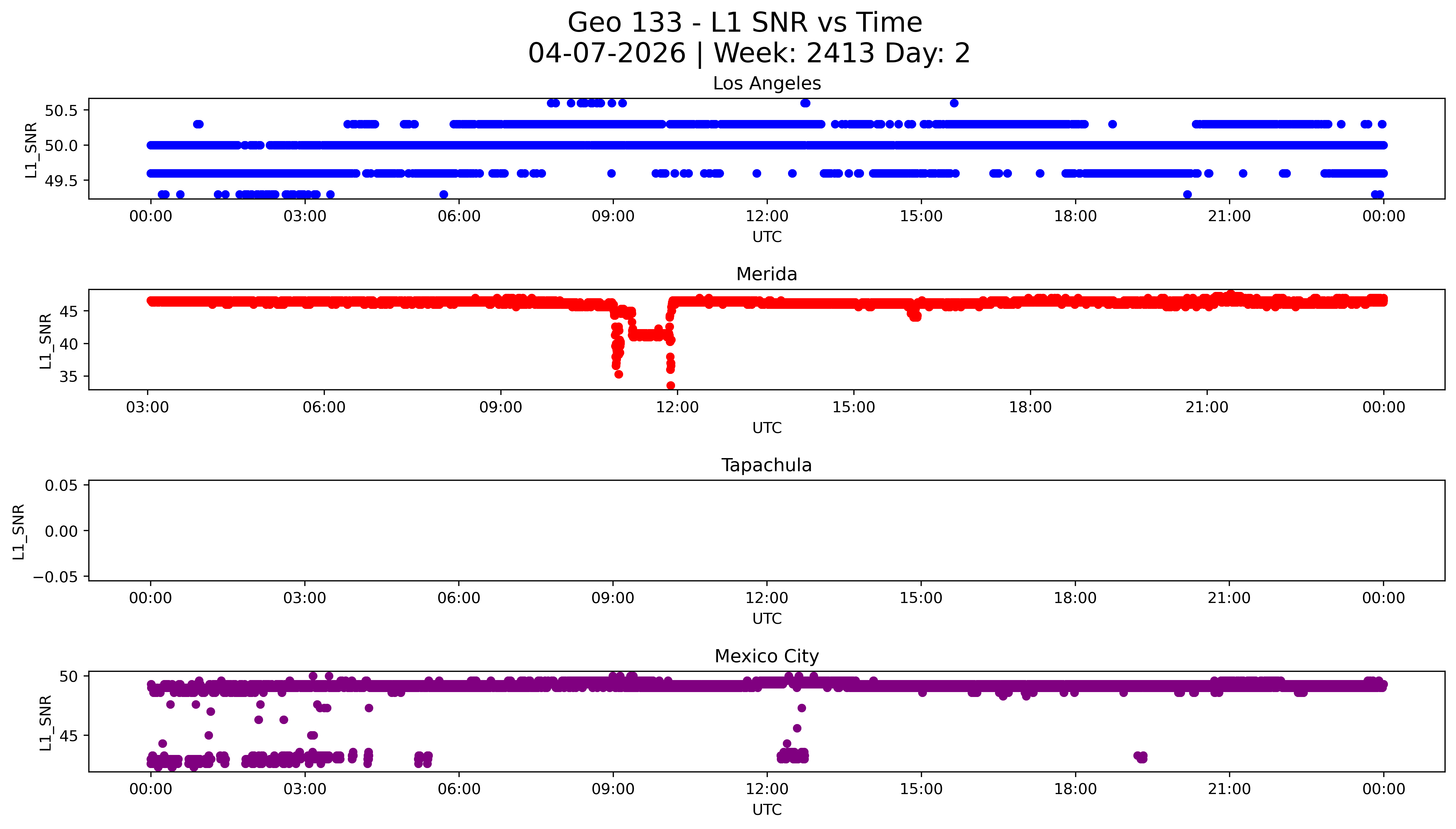Click the 21:00 x-axis tick under the Mexico City plot
This screenshot has width=1456, height=829.
[1229, 789]
